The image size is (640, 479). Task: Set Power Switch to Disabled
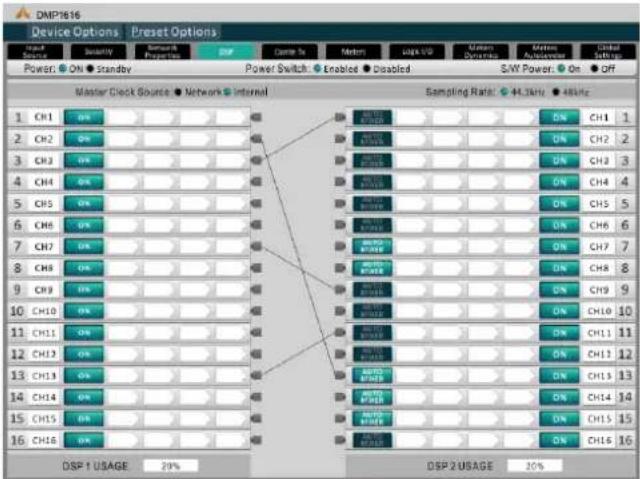(367, 69)
